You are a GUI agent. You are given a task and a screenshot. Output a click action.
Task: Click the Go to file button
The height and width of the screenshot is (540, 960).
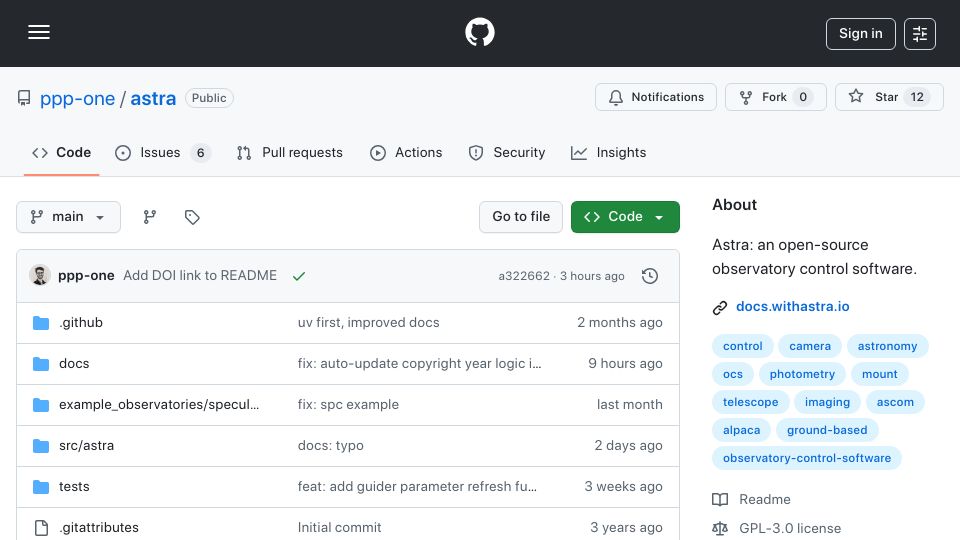coord(521,217)
